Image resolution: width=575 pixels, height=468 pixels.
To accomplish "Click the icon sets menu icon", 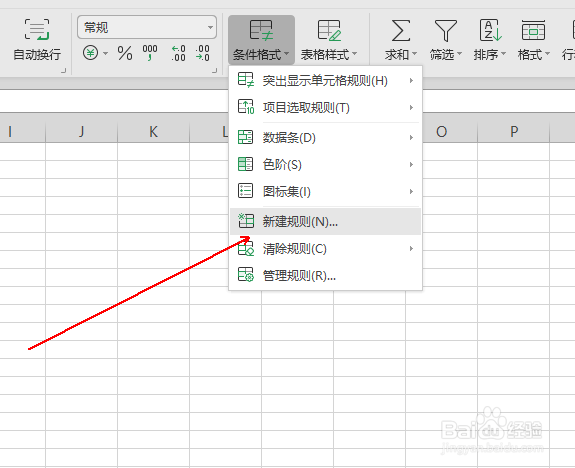I will click(x=245, y=191).
